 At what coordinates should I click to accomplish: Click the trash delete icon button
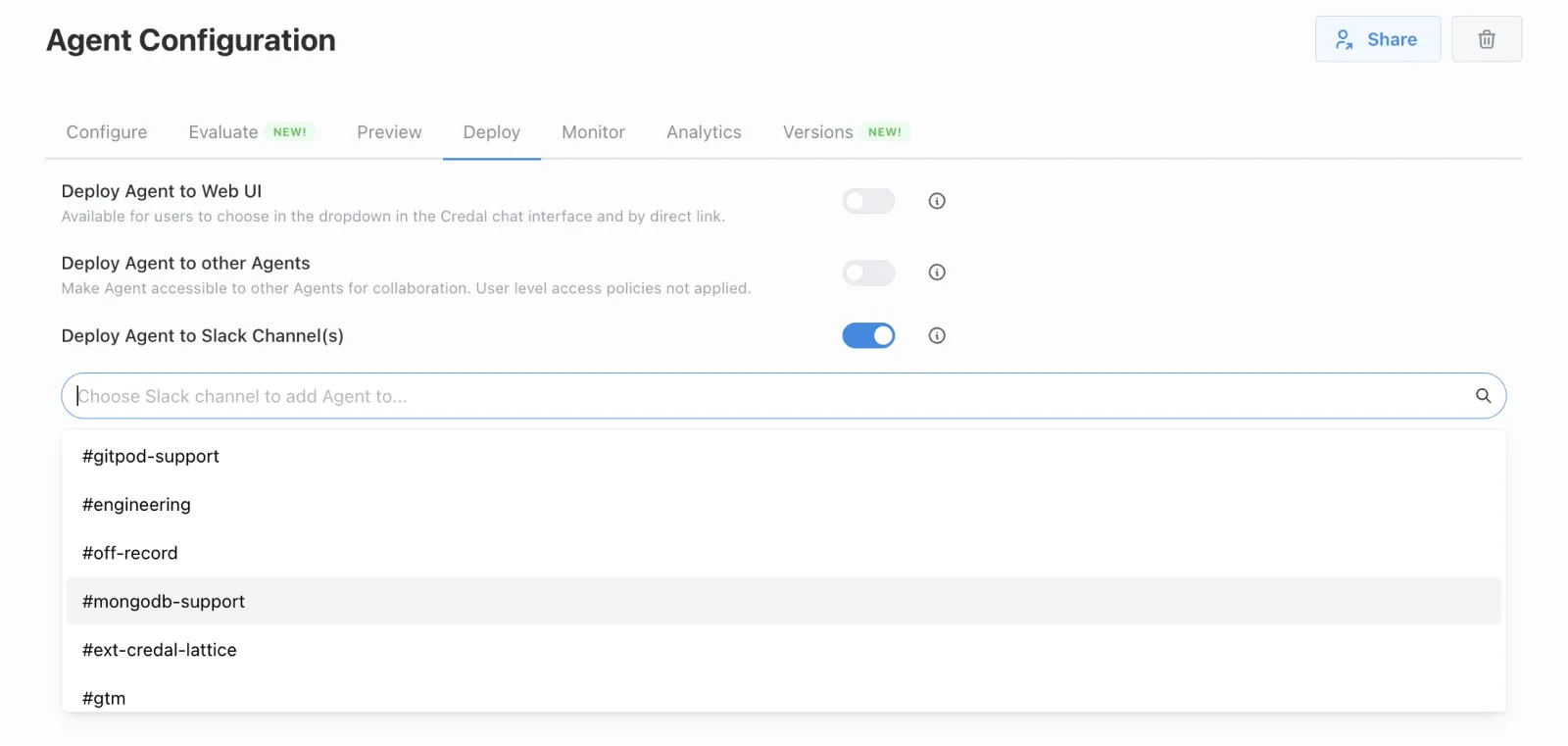(x=1486, y=39)
